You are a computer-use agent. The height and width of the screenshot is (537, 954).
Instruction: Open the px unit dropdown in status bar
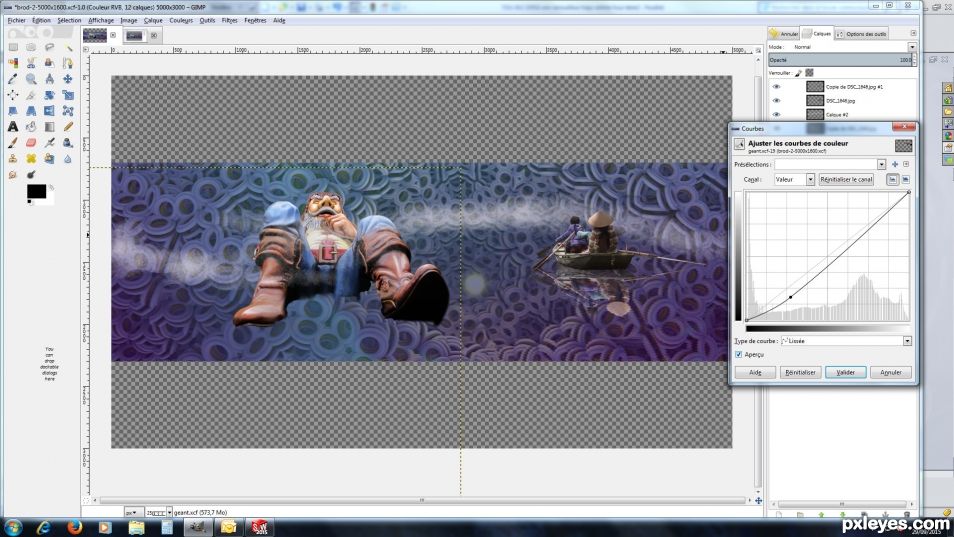coord(133,513)
